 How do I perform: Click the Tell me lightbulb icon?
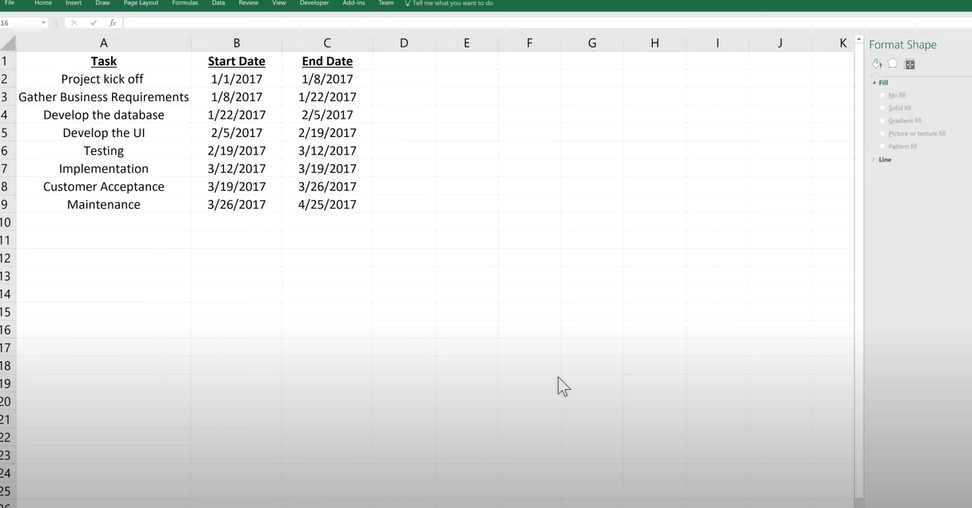407,3
